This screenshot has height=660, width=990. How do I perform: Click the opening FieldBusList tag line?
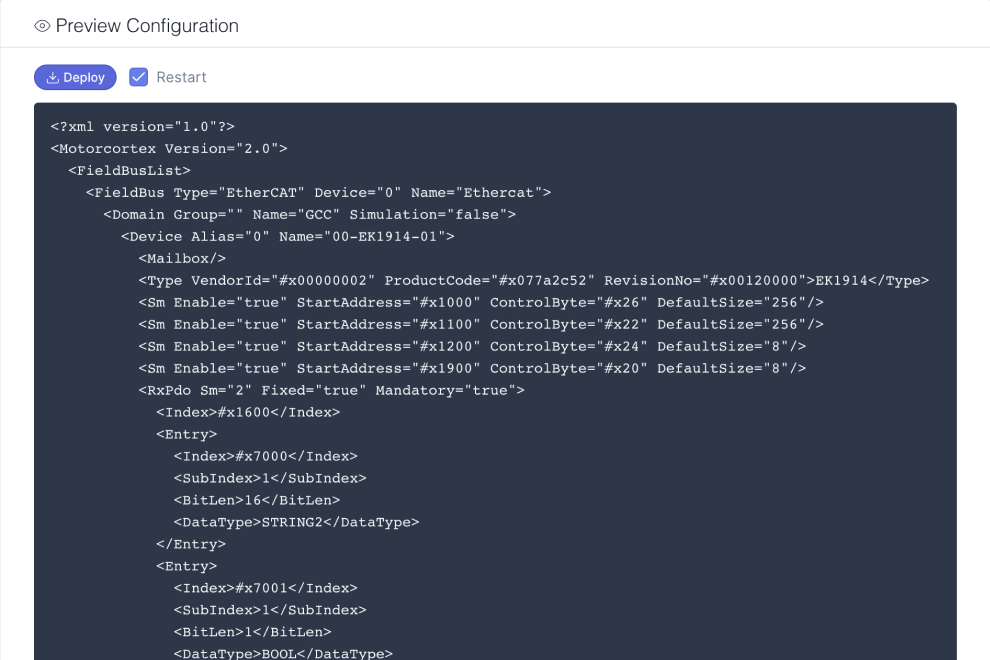pyautogui.click(x=129, y=171)
